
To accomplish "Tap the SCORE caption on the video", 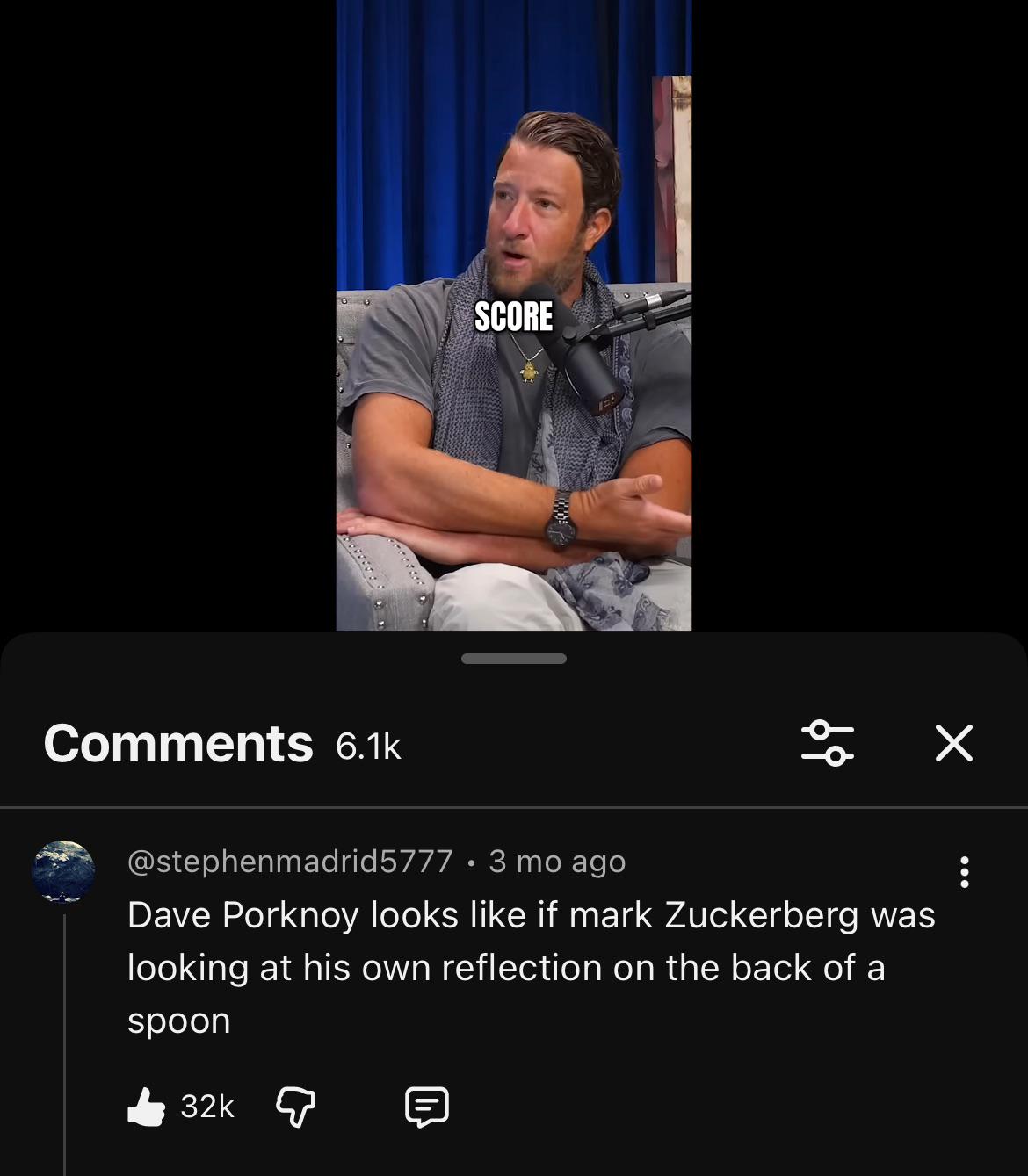I will [514, 317].
